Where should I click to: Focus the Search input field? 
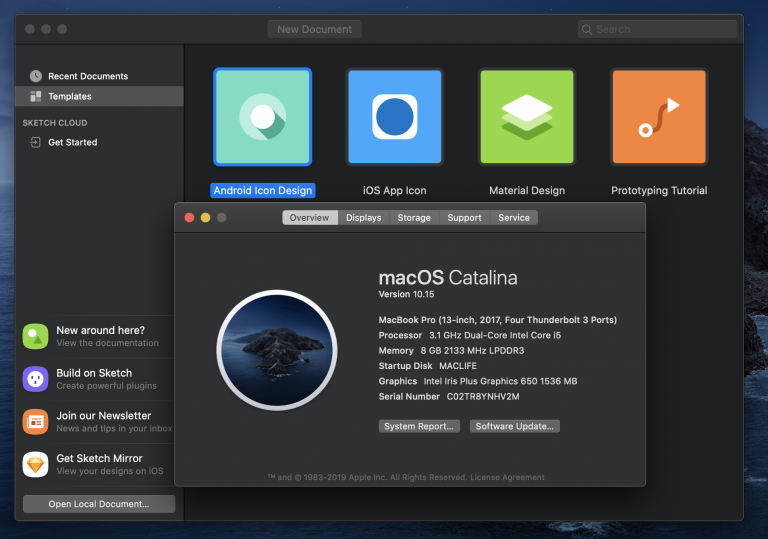click(657, 29)
